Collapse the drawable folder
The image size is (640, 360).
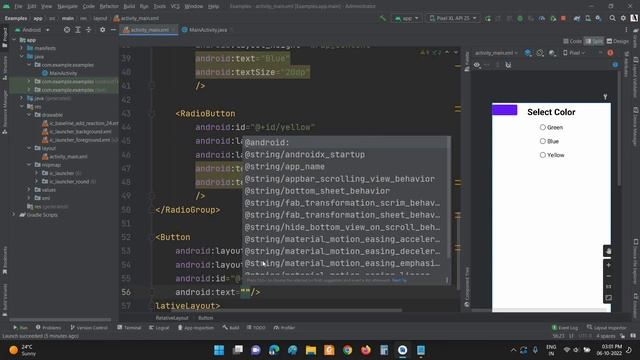click(29, 115)
